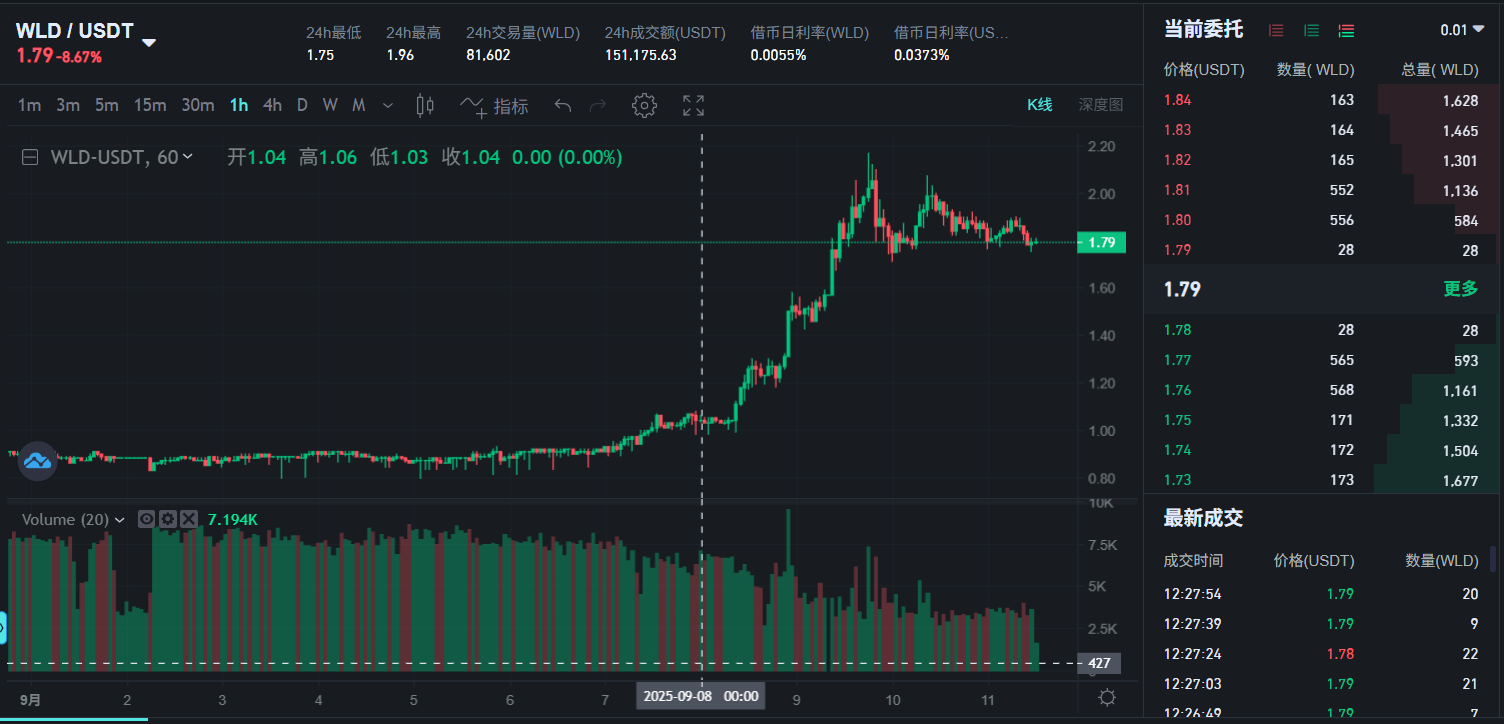Switch to the 深度图 depth chart tab

tap(1100, 105)
